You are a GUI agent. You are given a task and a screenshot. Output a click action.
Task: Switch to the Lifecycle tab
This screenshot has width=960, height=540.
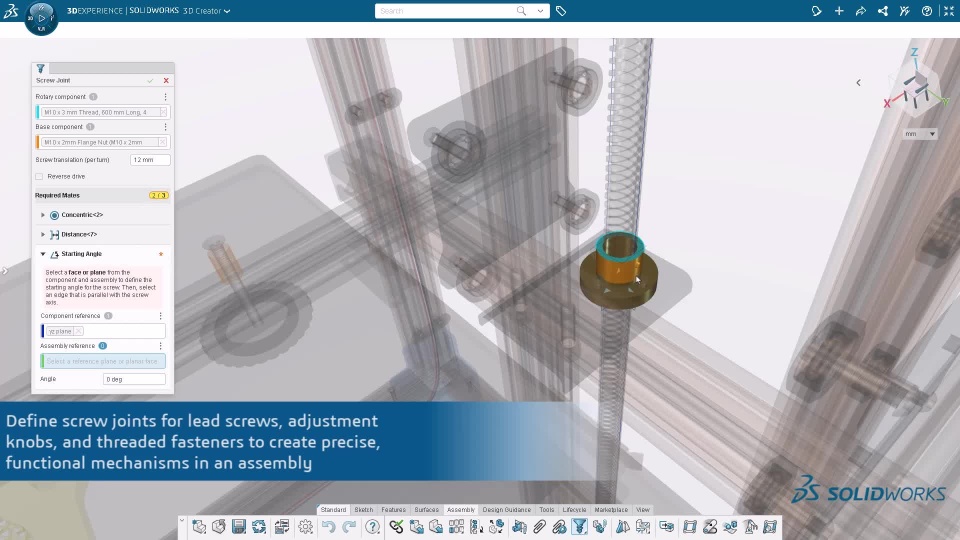pyautogui.click(x=574, y=509)
